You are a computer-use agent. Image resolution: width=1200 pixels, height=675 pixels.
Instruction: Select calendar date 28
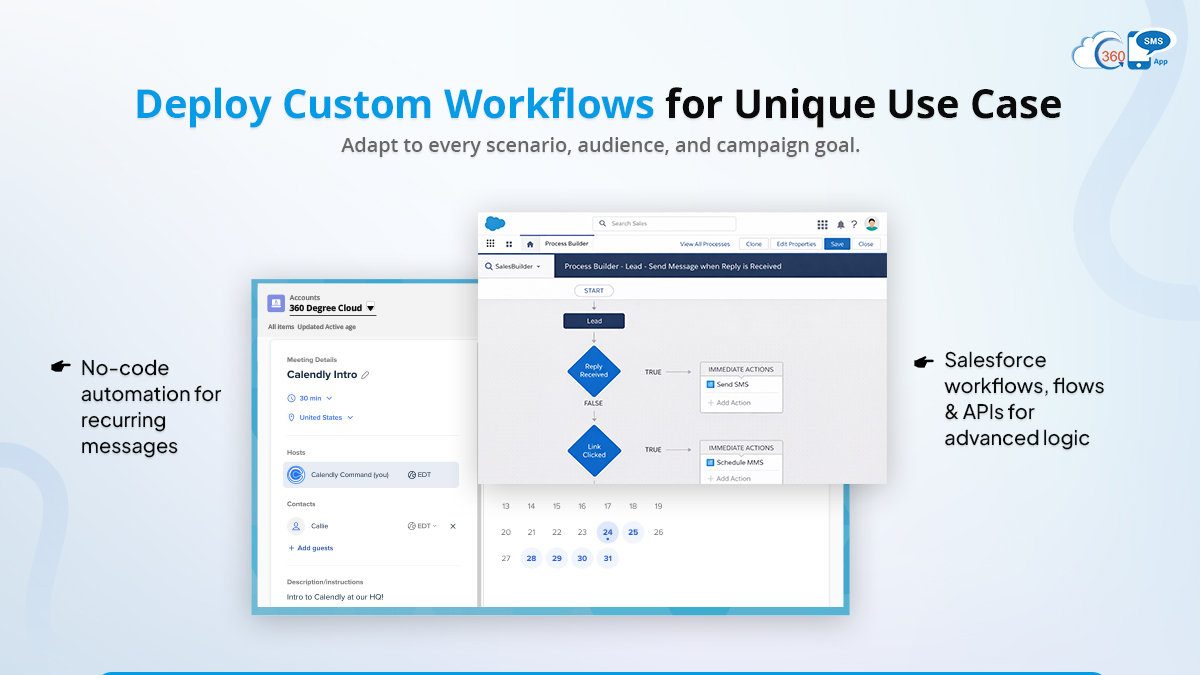pyautogui.click(x=531, y=558)
